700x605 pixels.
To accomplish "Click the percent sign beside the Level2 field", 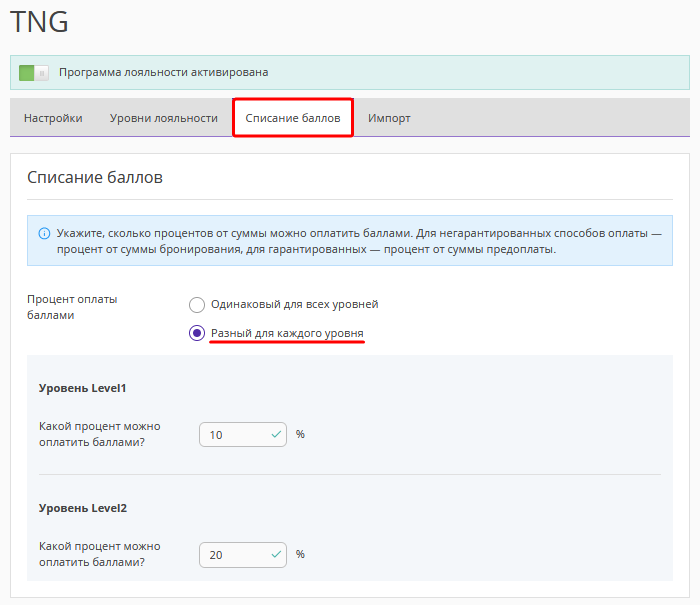I will point(300,554).
